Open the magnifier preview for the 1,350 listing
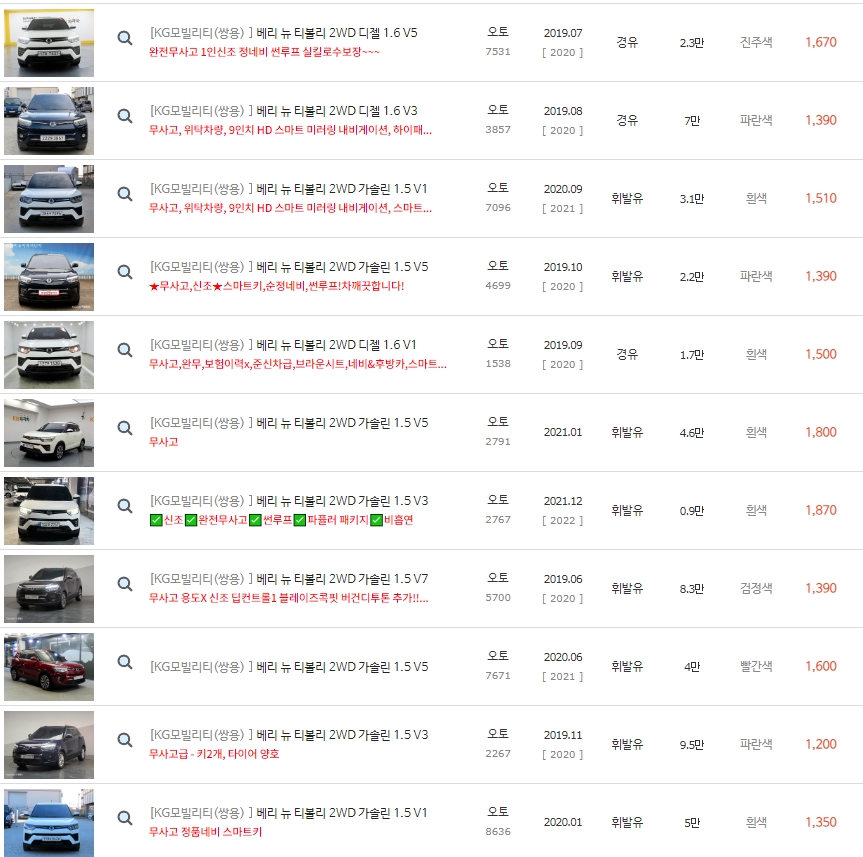 (x=125, y=818)
